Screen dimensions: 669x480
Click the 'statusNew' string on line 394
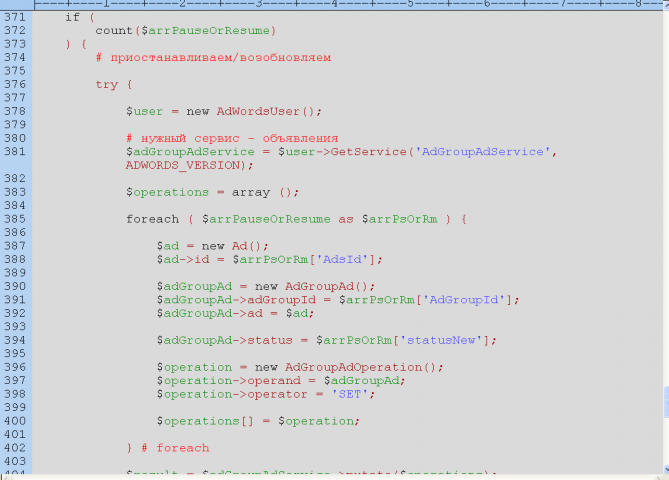(x=441, y=340)
